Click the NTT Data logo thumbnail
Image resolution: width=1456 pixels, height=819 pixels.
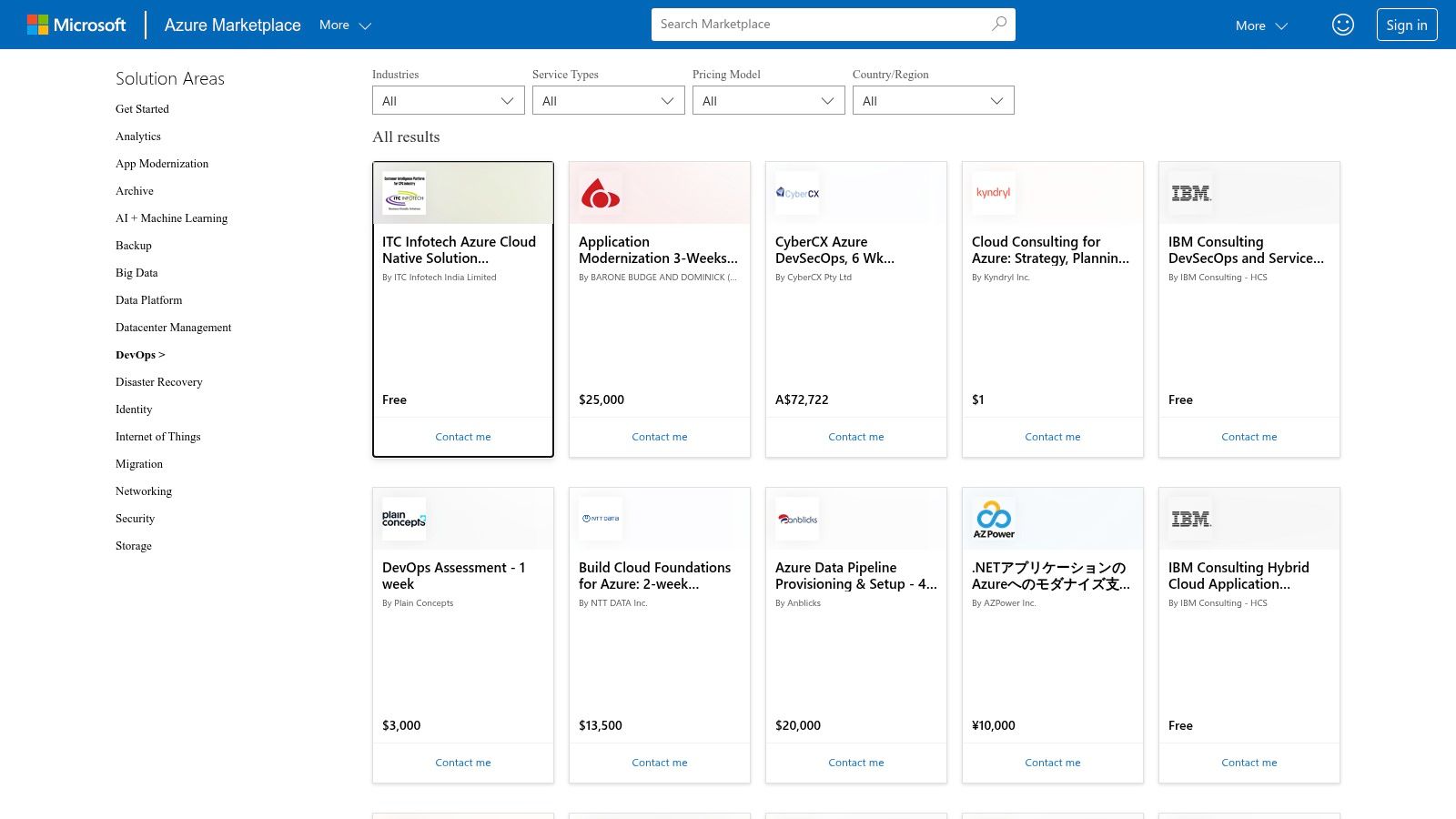pos(601,519)
